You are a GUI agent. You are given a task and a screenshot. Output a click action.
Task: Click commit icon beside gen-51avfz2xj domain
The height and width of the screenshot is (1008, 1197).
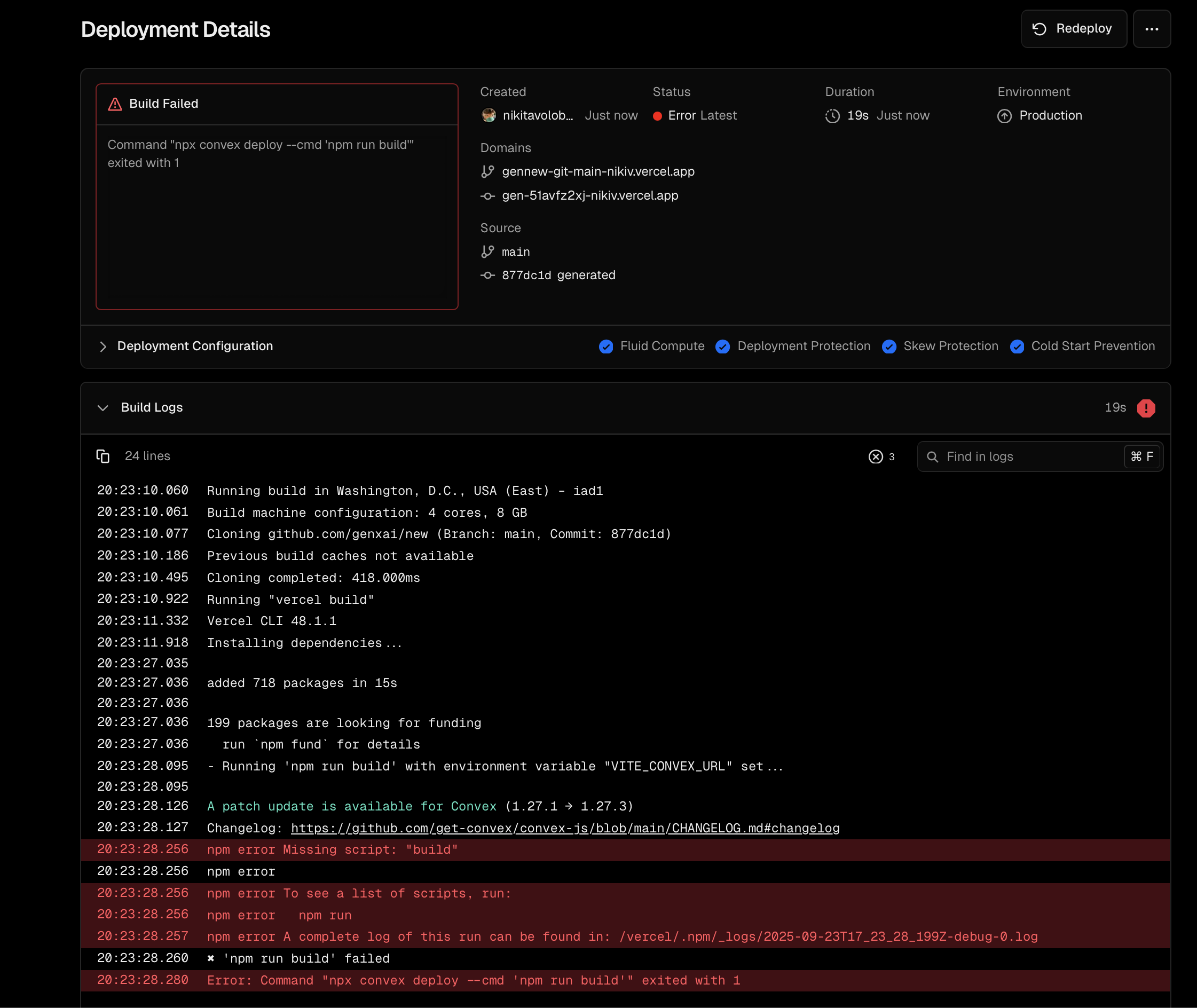pyautogui.click(x=487, y=196)
